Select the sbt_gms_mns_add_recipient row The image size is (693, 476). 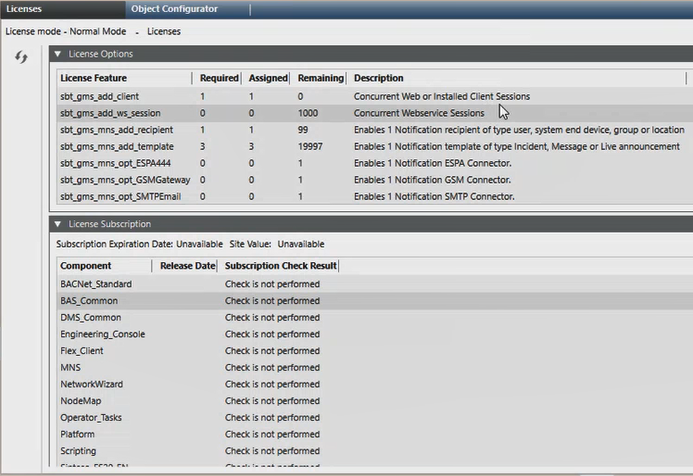click(116, 130)
